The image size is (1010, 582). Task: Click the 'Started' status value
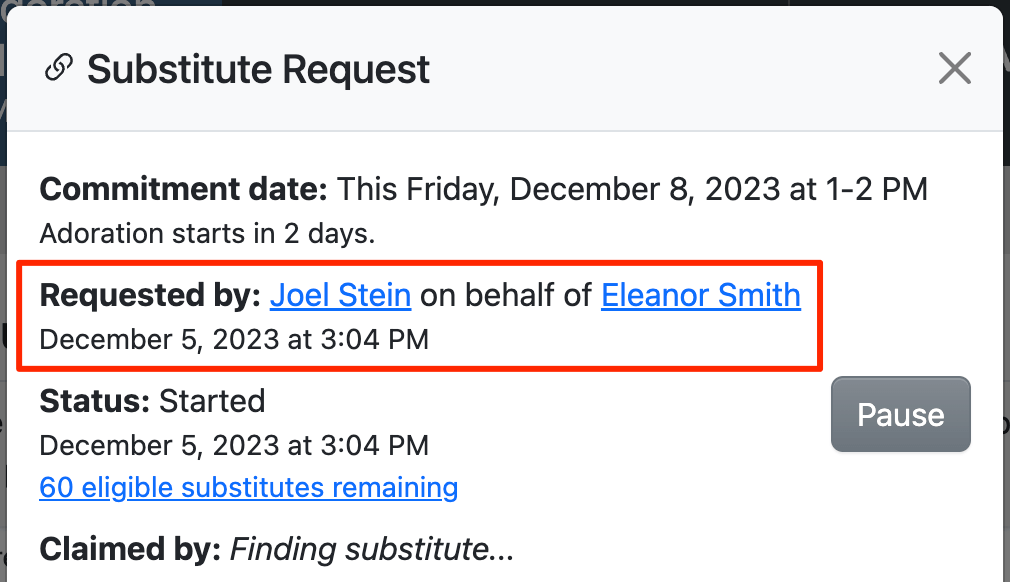tap(212, 401)
